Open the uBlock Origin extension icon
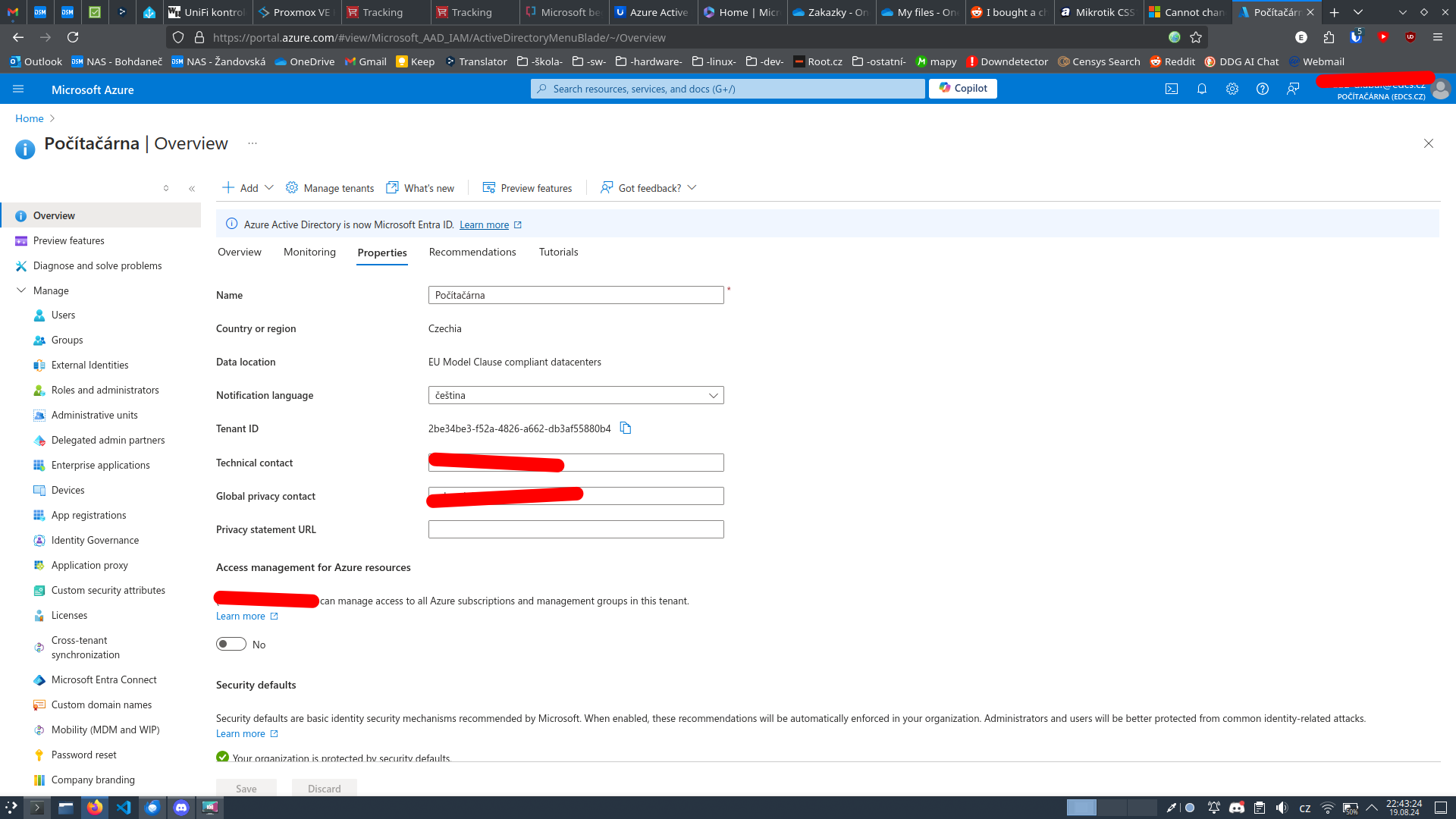Viewport: 1456px width, 819px height. [1410, 37]
